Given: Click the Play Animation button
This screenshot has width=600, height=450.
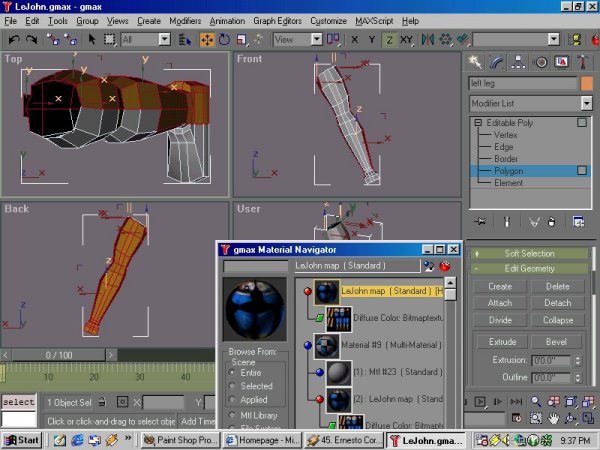Looking at the screenshot, I should pyautogui.click(x=480, y=401).
